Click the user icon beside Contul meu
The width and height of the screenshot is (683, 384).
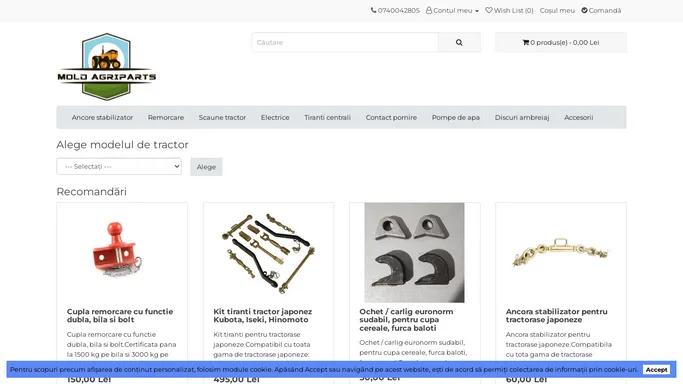point(429,10)
